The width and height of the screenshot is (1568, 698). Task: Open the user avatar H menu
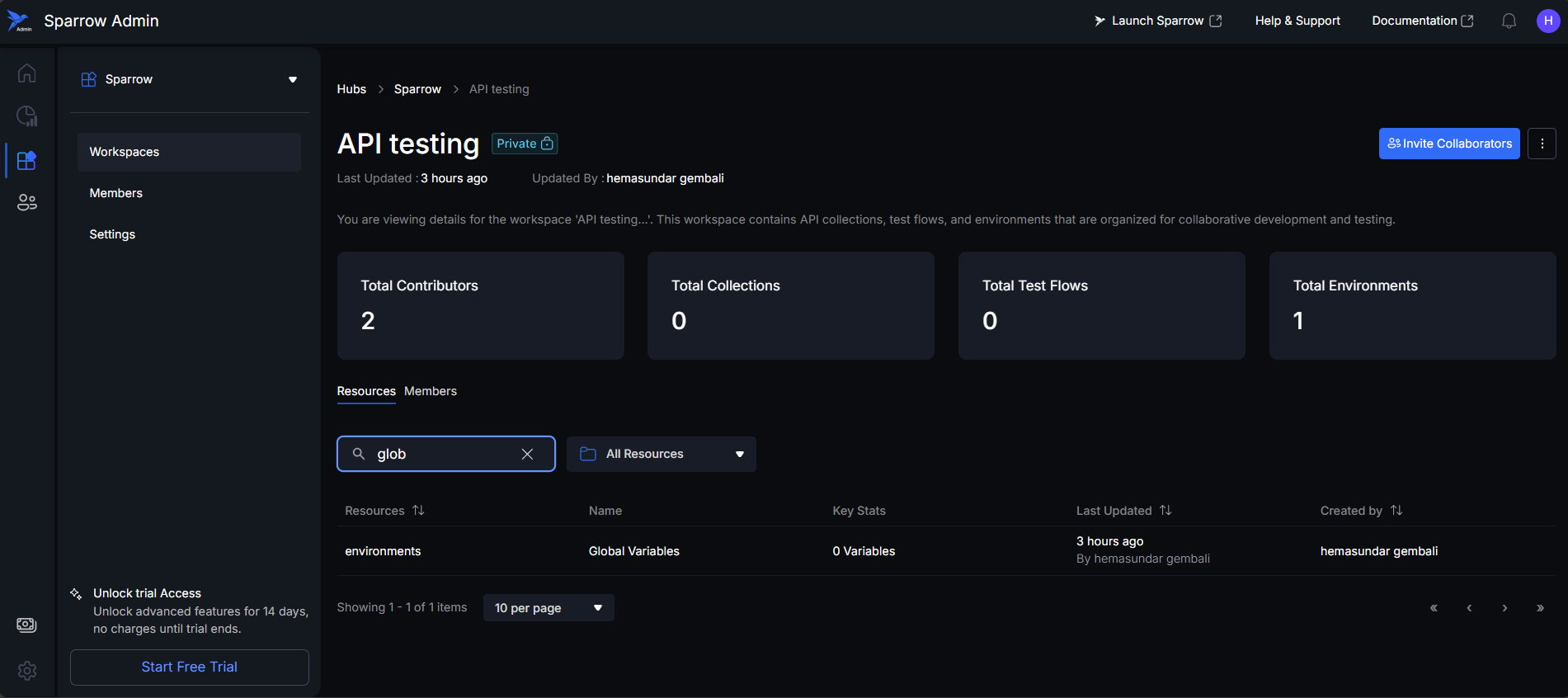[1547, 21]
